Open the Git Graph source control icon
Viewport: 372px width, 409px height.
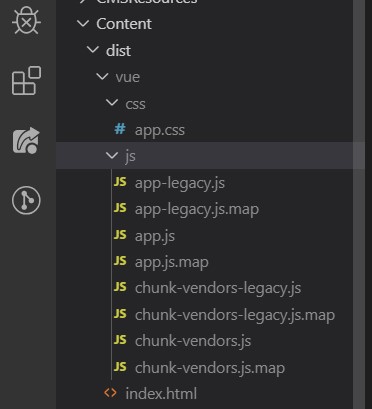coord(26,200)
